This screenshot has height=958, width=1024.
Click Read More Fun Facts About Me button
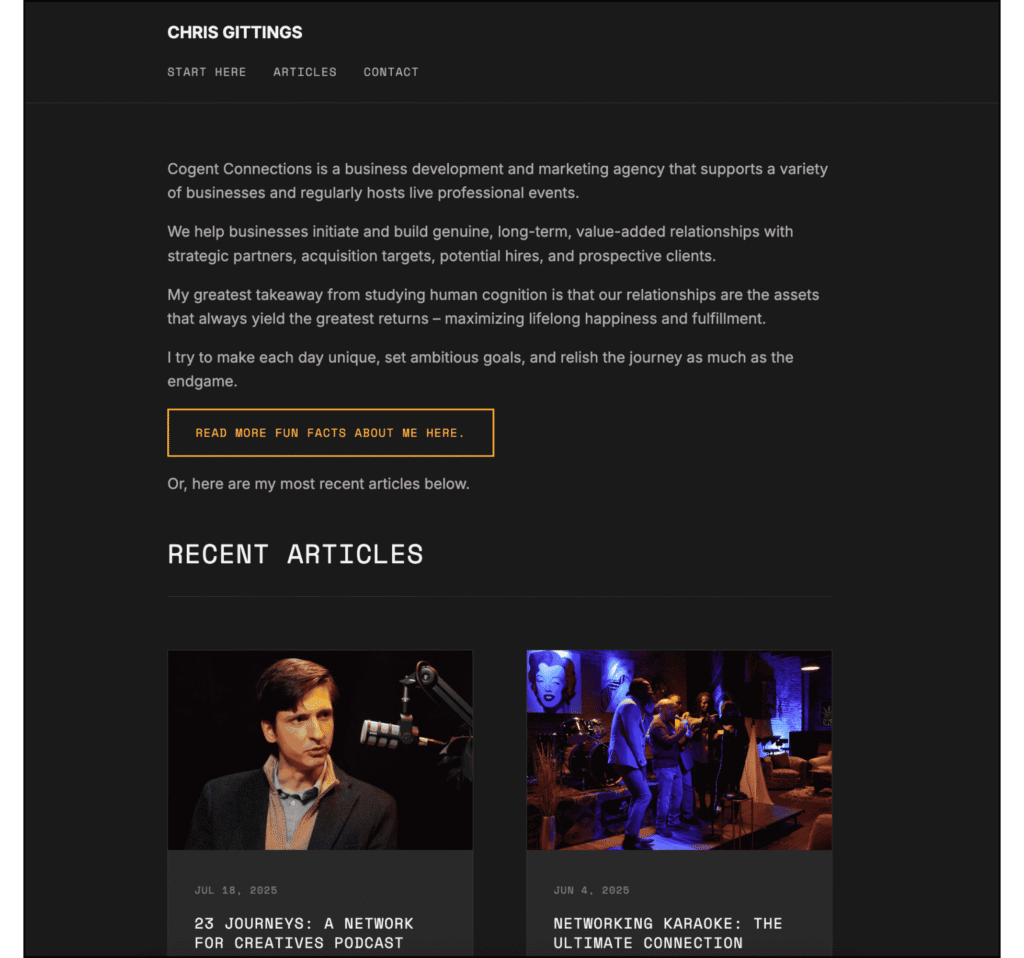(x=330, y=432)
